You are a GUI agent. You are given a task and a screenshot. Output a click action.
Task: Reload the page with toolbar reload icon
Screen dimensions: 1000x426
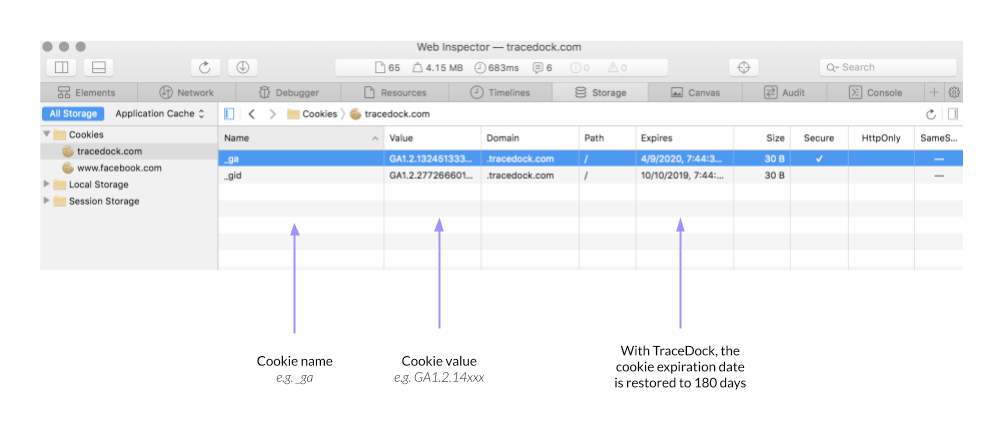point(205,68)
